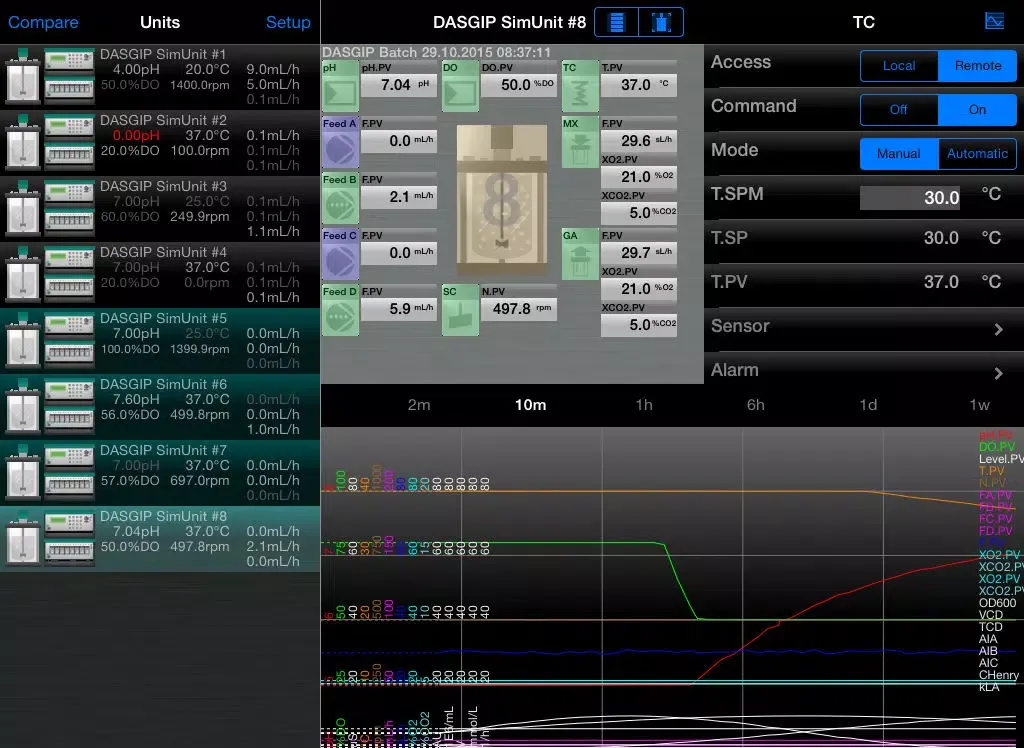1024x748 pixels.
Task: Click the Feed D 5.9 mL/h value
Action: pos(399,308)
